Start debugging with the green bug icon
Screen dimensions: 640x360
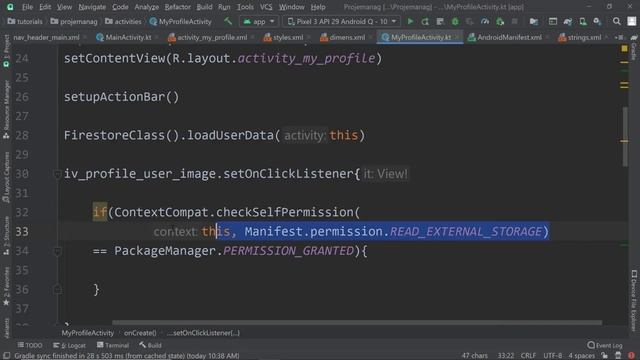[455, 21]
